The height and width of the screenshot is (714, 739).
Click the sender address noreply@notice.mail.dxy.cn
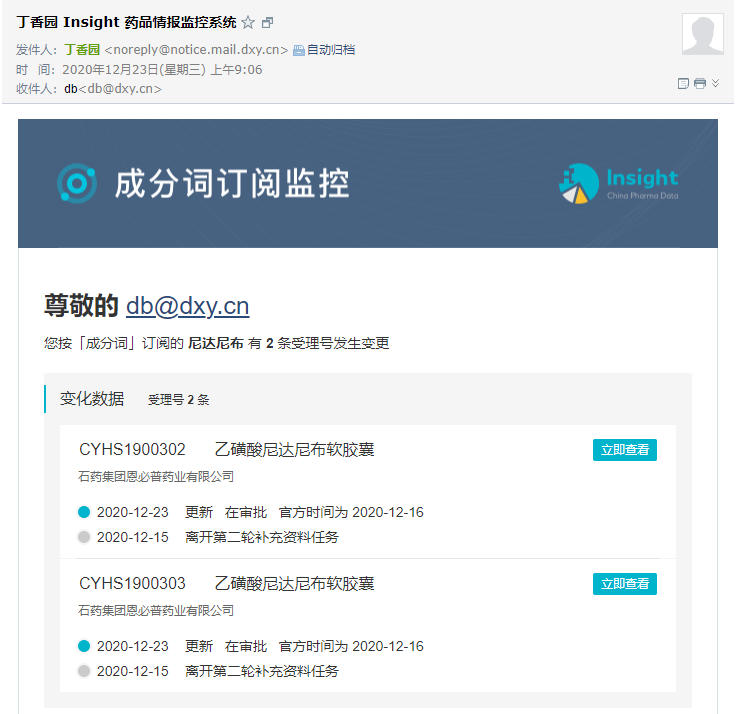point(196,49)
